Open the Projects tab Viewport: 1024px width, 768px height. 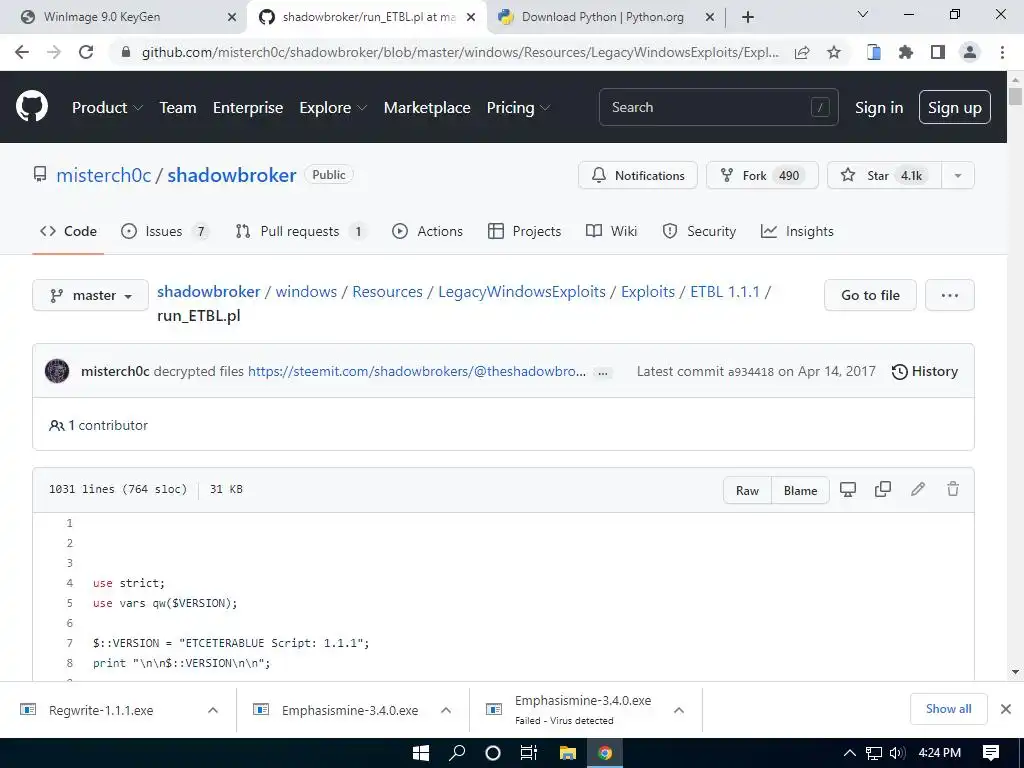point(524,231)
